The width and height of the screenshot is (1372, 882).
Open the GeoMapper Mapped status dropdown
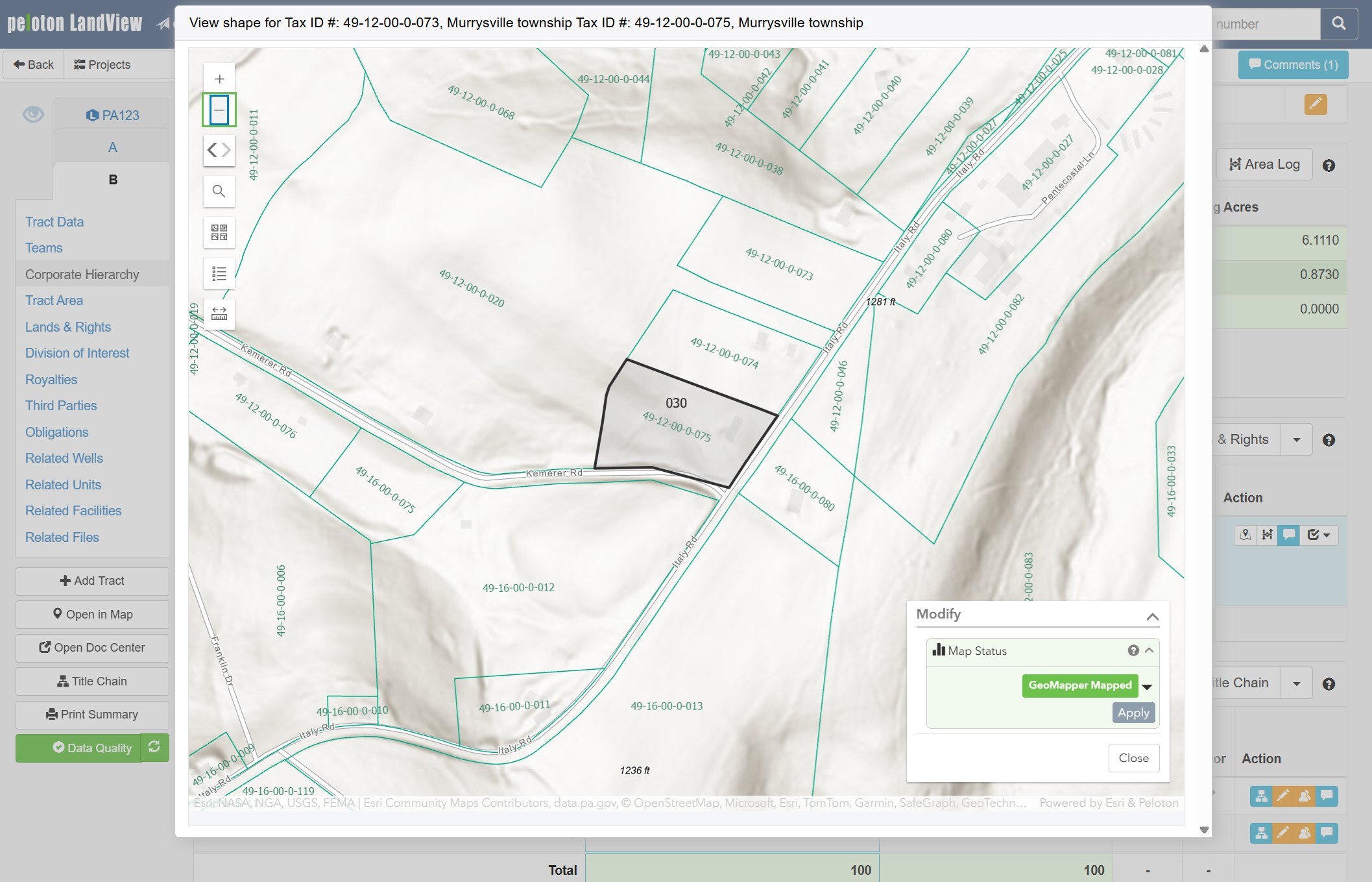1147,686
